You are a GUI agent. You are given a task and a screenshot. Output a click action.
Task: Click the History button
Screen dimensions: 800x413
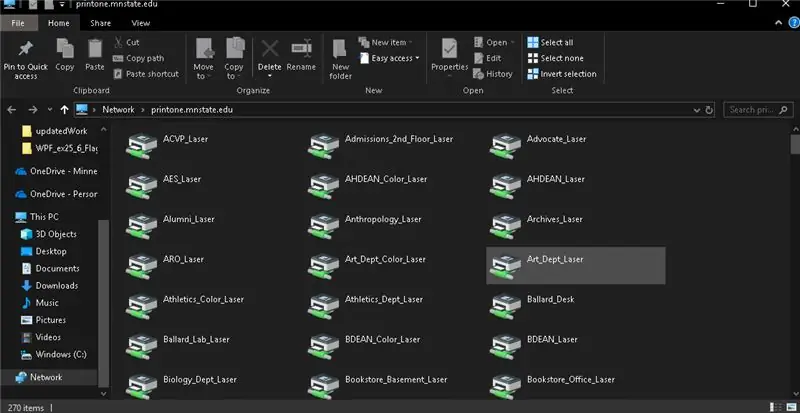(x=493, y=74)
